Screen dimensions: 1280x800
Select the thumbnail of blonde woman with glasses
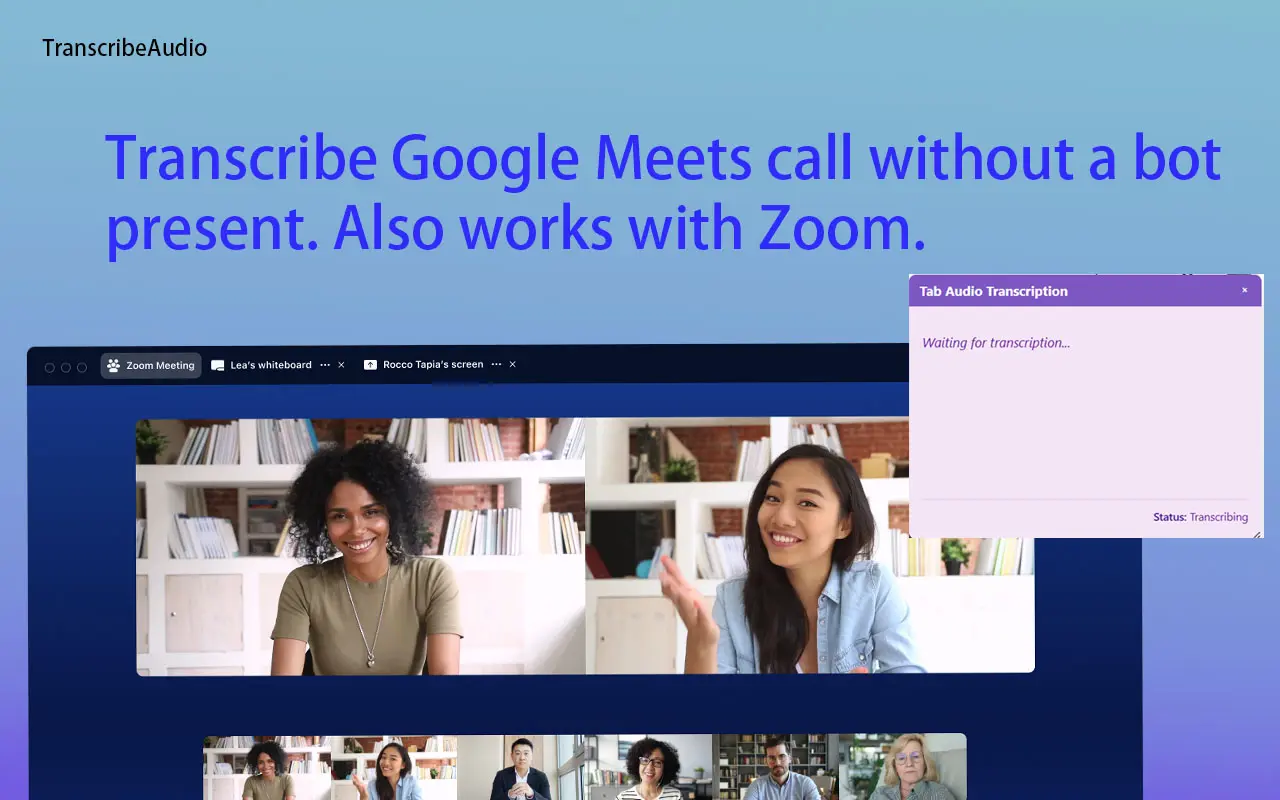click(905, 768)
